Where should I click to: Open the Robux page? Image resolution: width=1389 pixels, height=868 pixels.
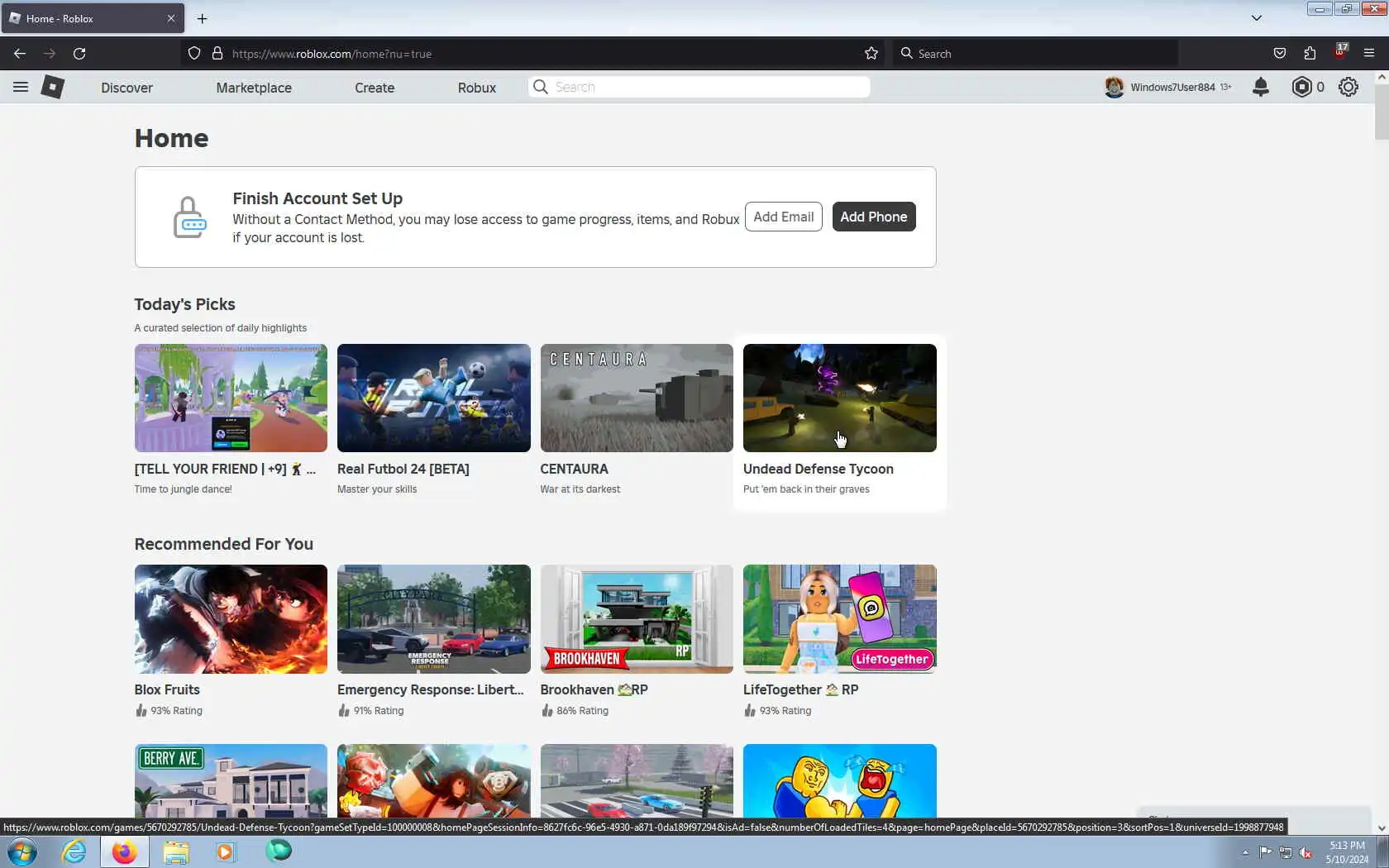pyautogui.click(x=477, y=88)
